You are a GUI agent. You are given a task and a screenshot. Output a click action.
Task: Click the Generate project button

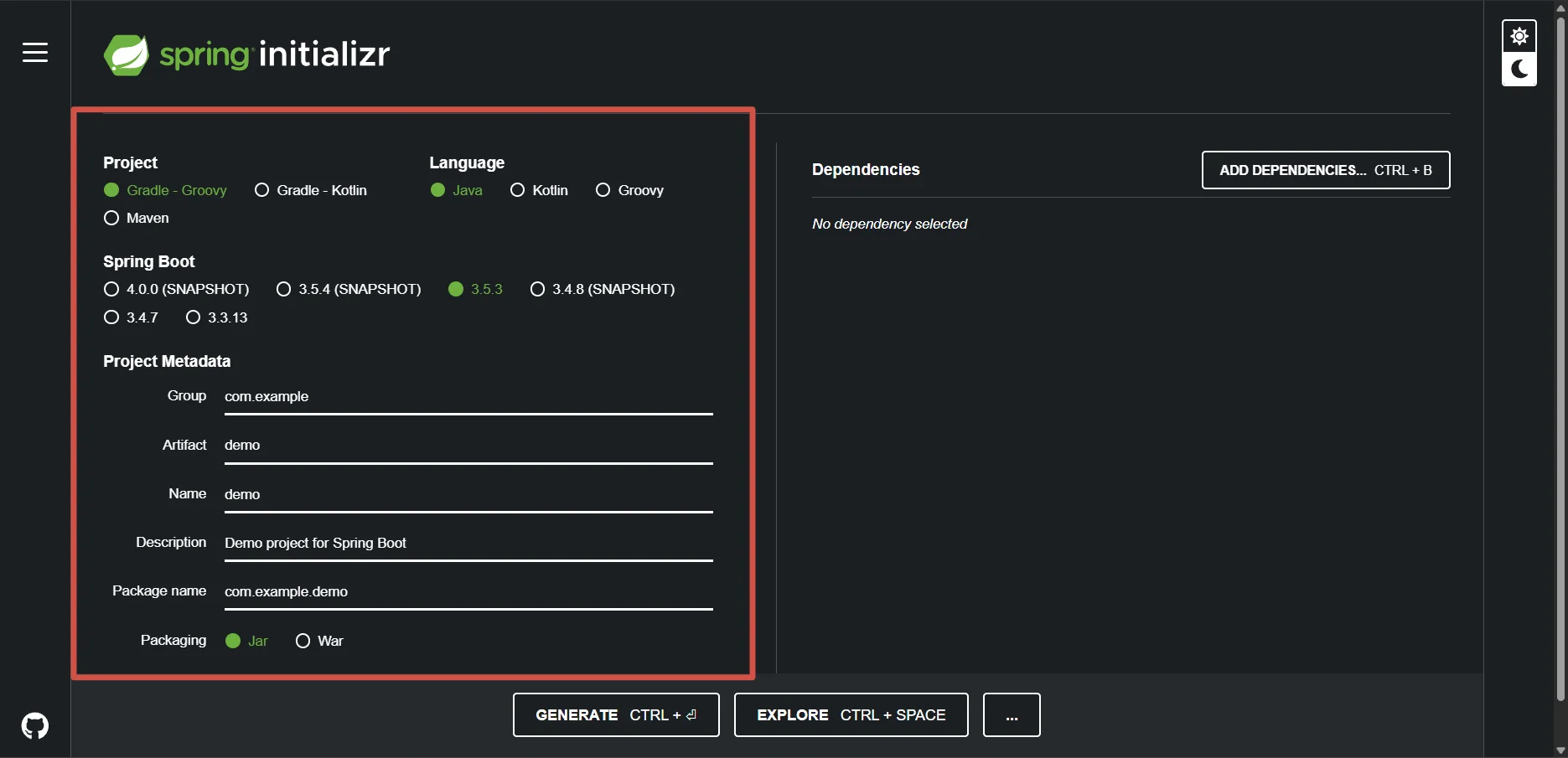click(x=616, y=714)
